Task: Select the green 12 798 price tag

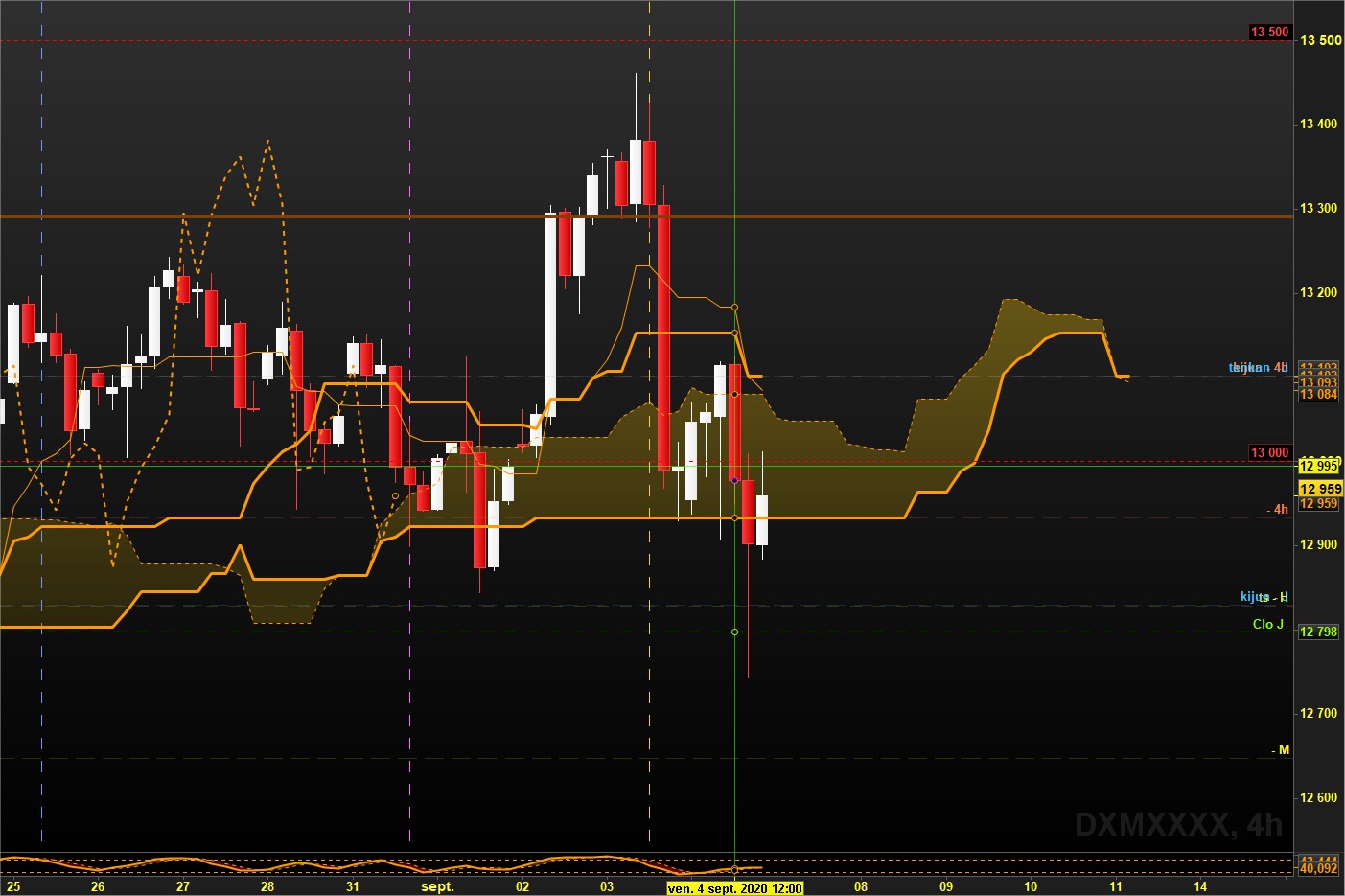Action: 1318,632
